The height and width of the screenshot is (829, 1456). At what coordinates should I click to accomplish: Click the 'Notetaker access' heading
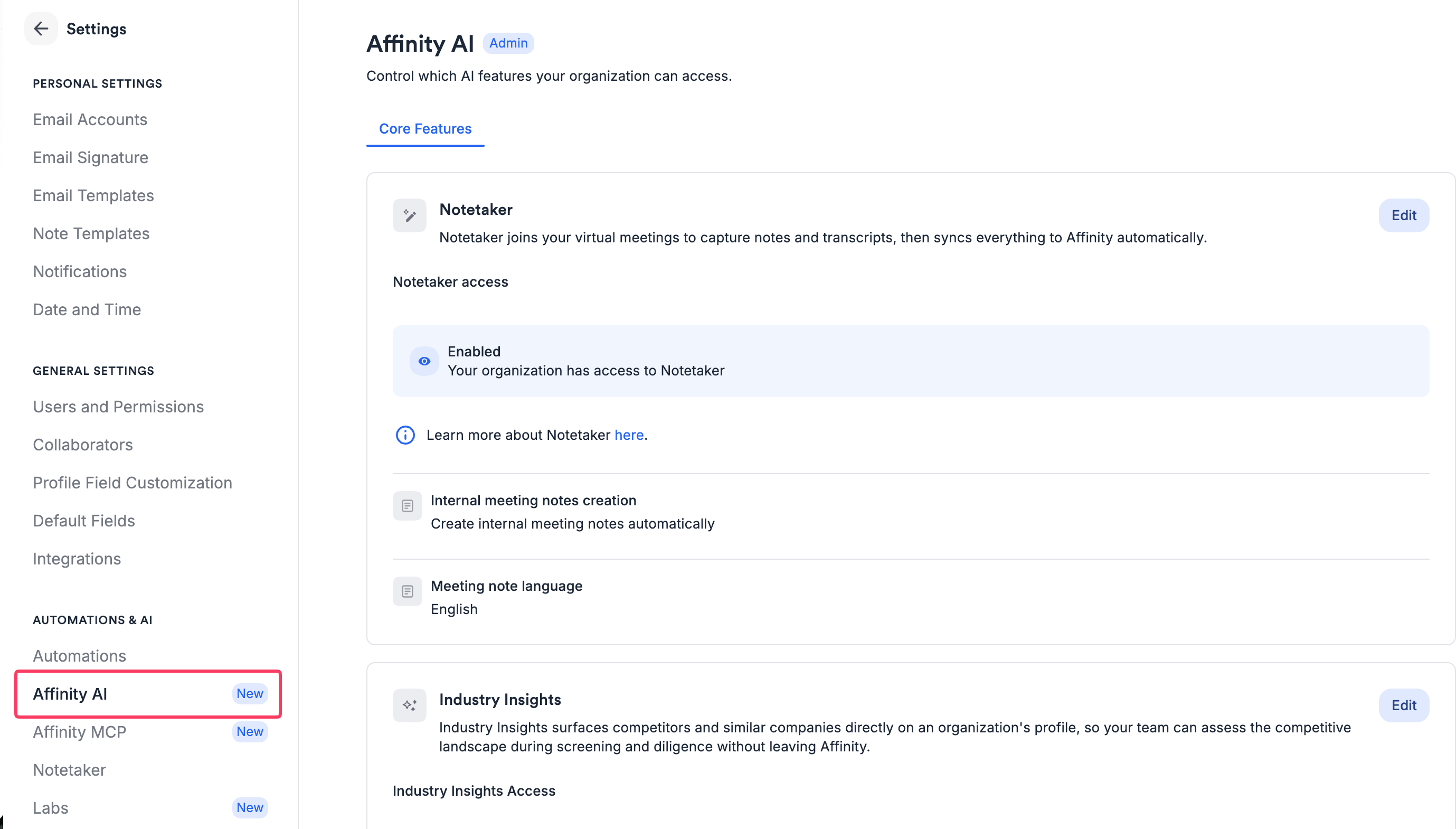coord(450,282)
